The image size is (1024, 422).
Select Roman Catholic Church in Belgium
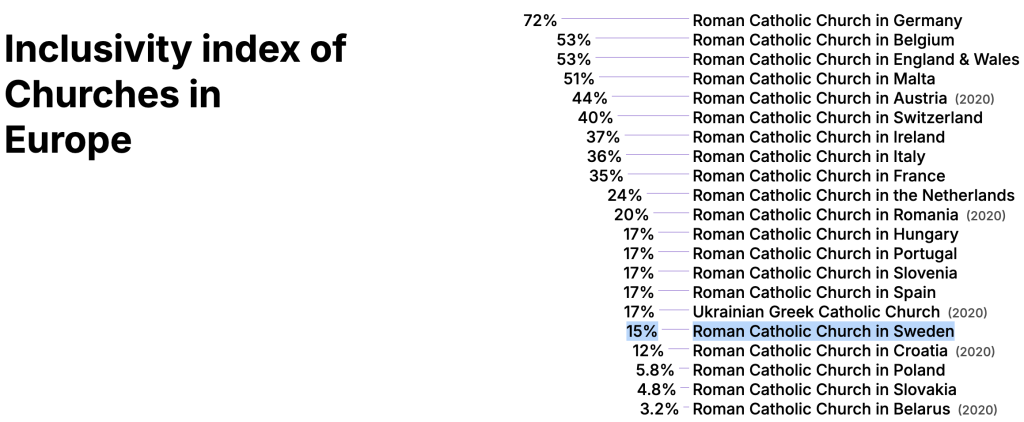[x=823, y=40]
